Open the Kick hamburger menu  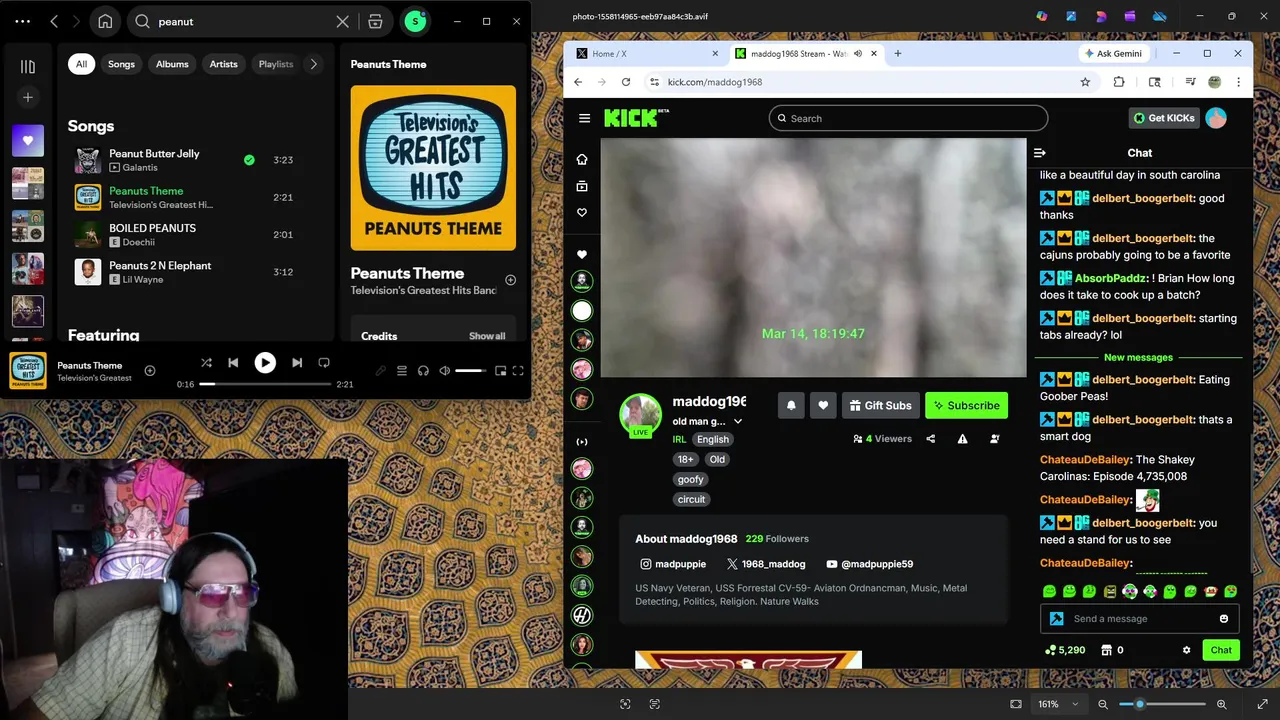tap(584, 118)
